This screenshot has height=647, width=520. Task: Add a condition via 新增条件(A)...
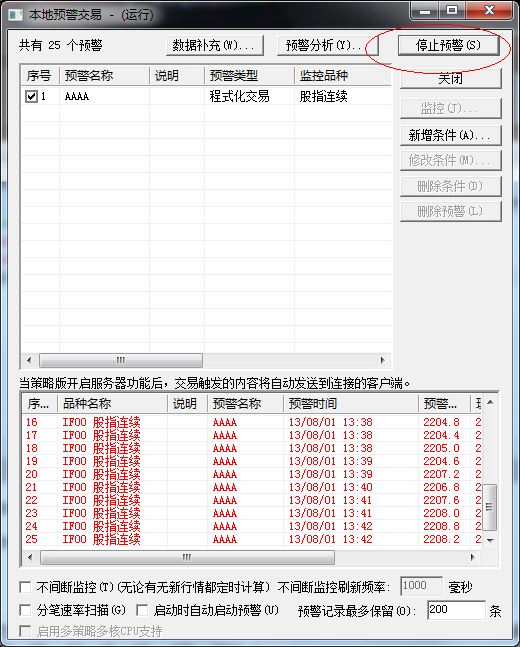[x=451, y=135]
